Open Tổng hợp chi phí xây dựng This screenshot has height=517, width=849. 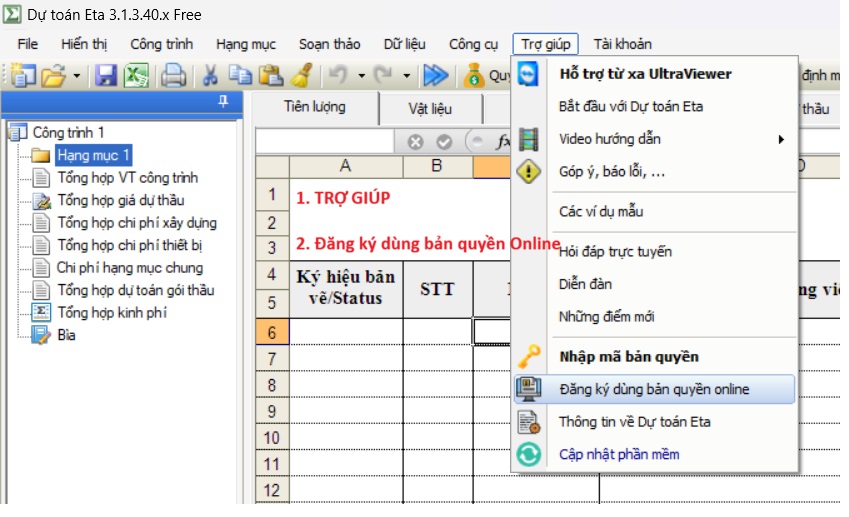pos(137,223)
